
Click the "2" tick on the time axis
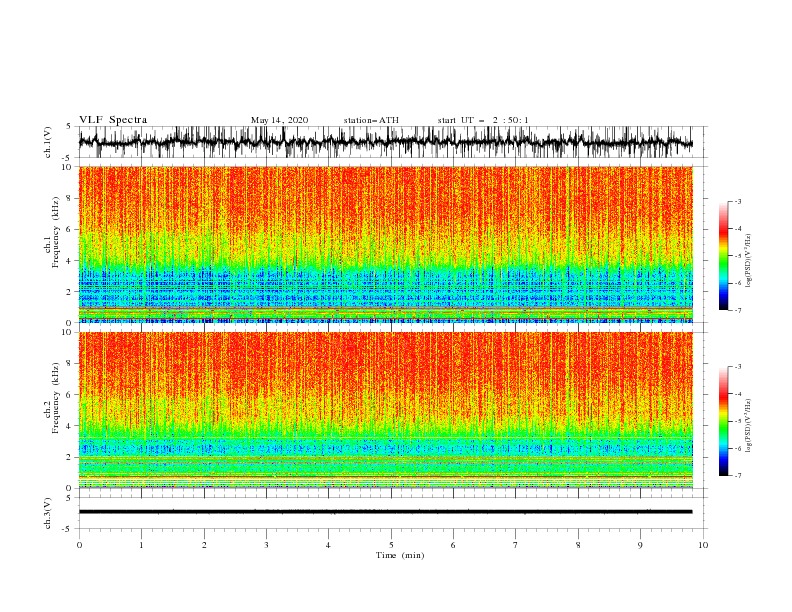point(204,545)
